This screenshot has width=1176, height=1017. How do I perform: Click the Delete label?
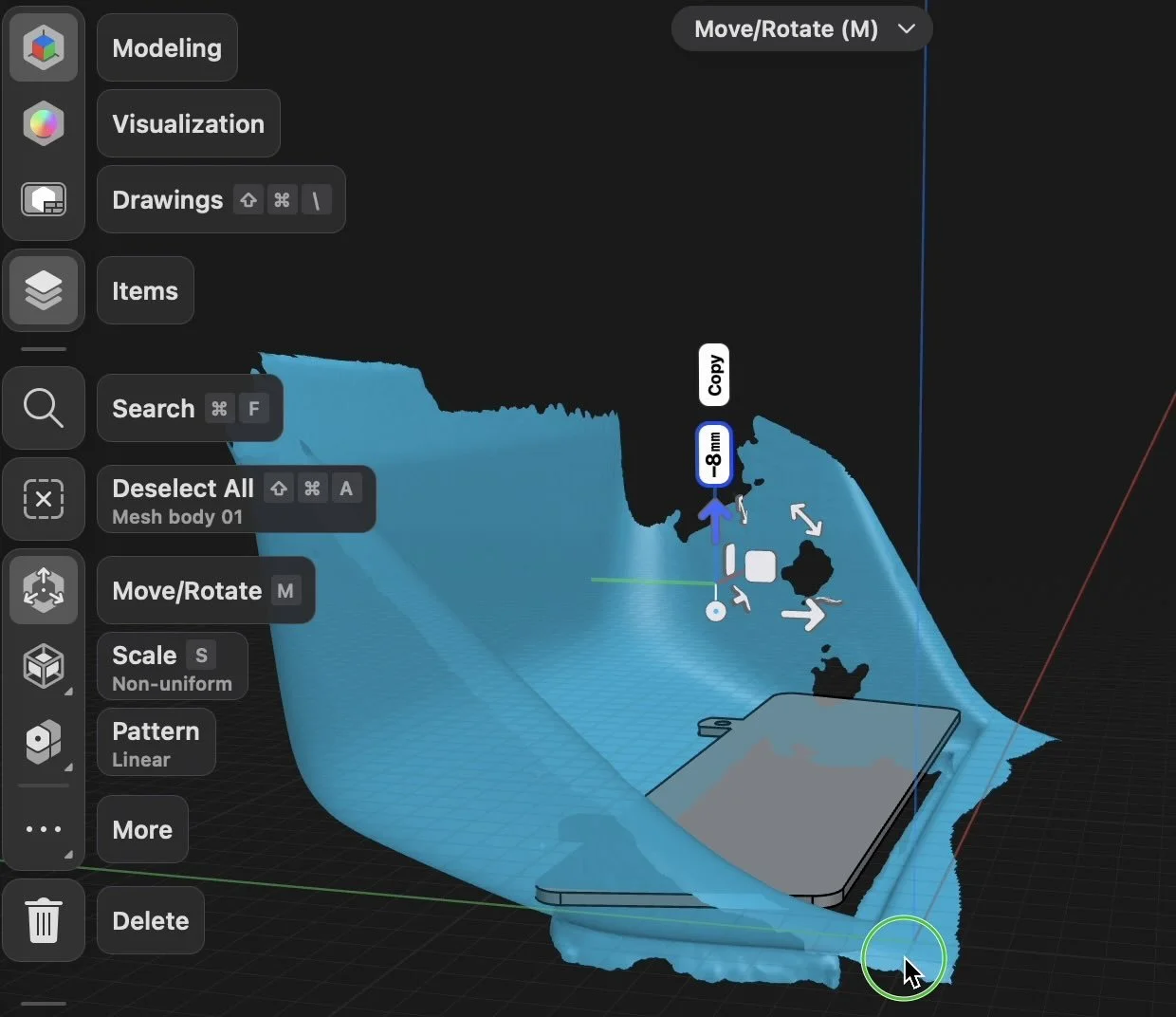(151, 920)
